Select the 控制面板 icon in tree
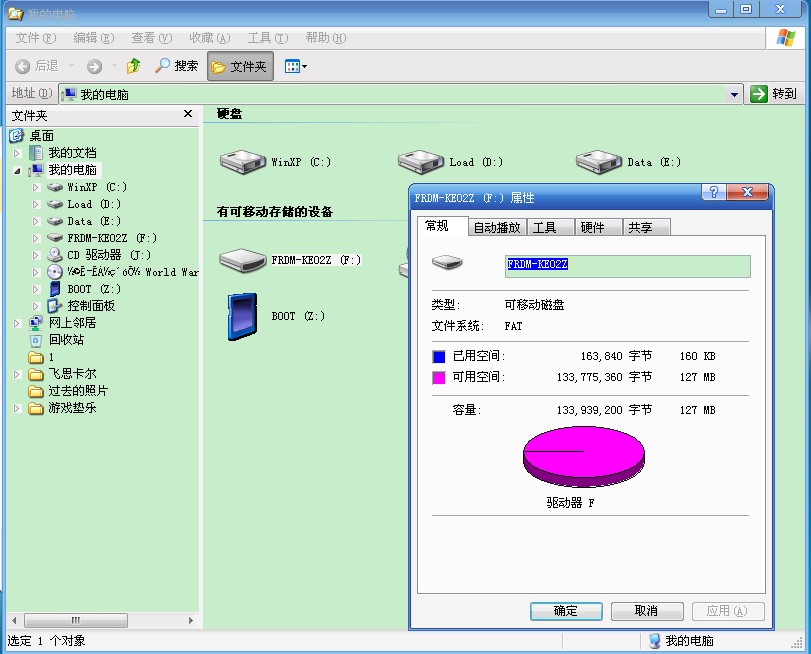Viewport: 811px width, 654px height. [x=55, y=306]
